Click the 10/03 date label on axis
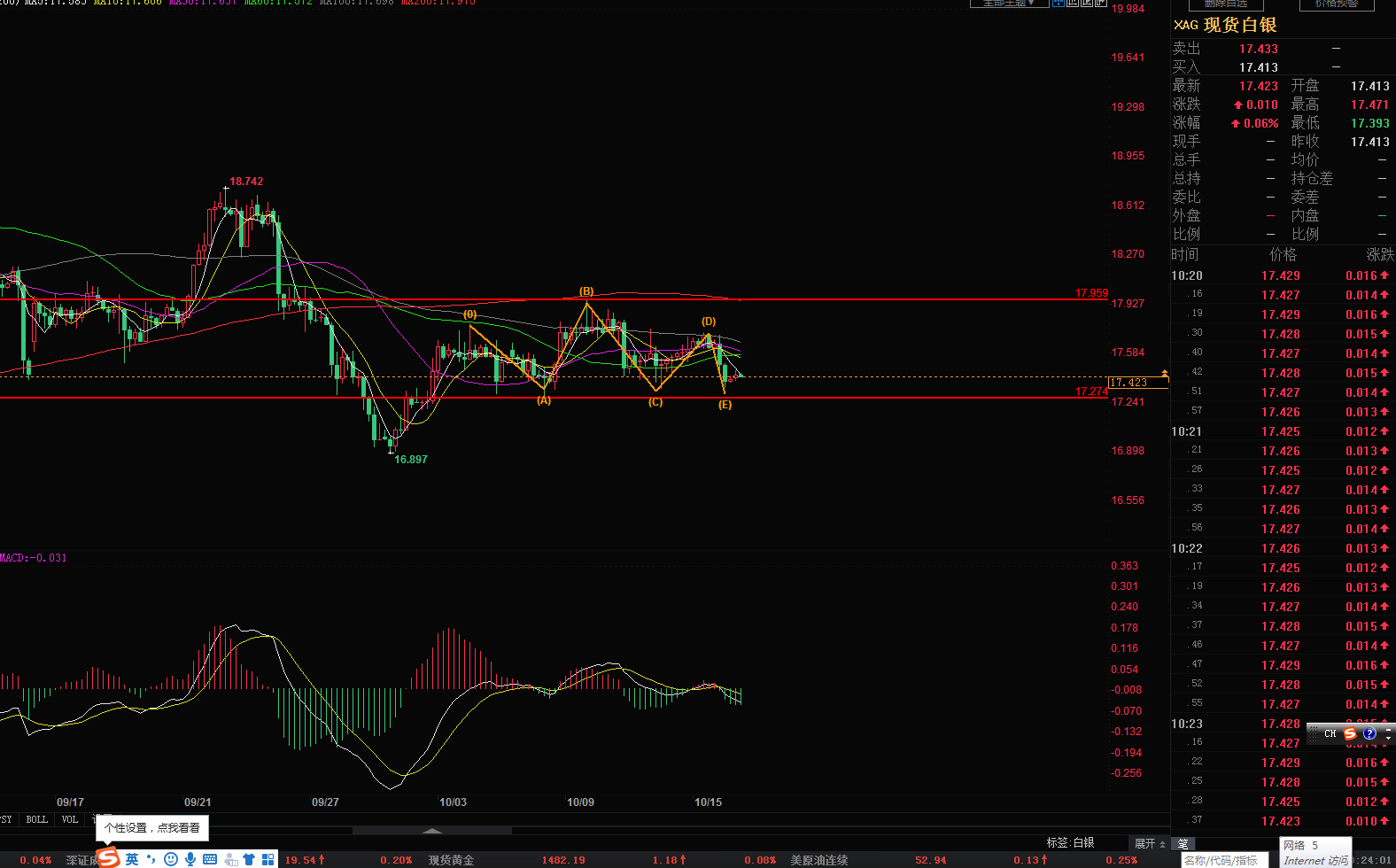The height and width of the screenshot is (868, 1396). coord(453,802)
